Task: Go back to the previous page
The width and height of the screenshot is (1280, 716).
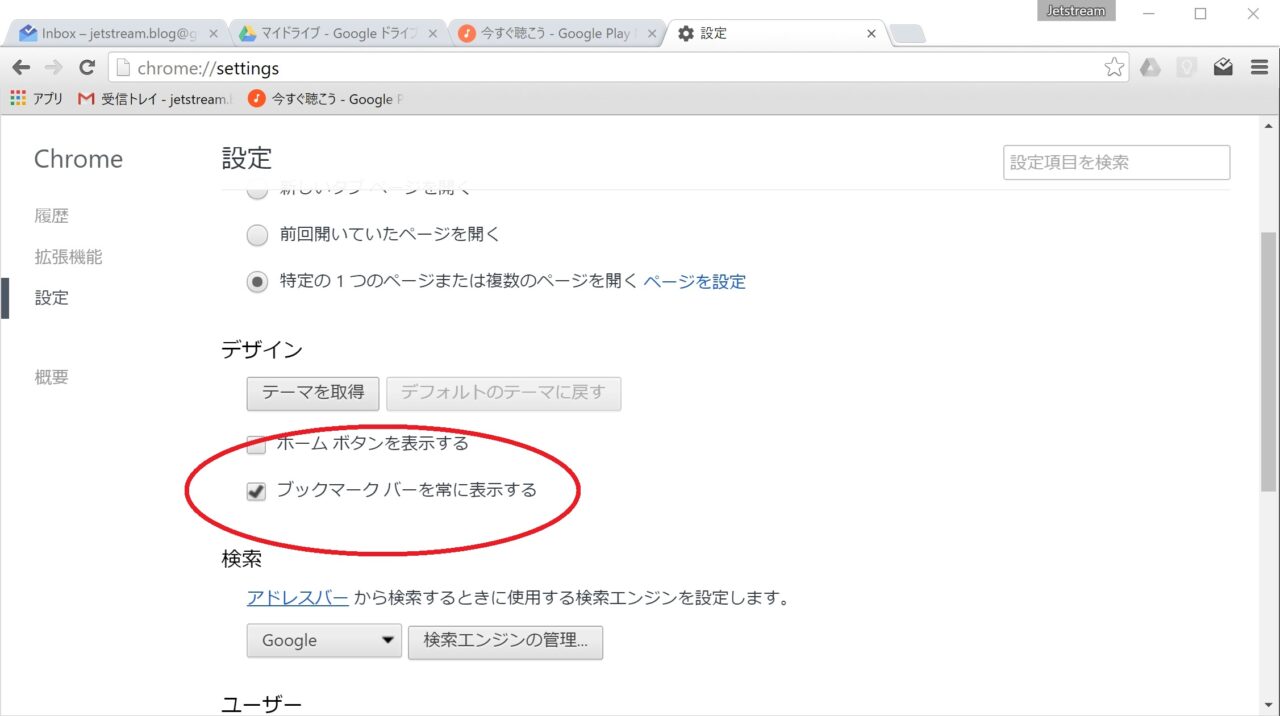Action: (21, 68)
